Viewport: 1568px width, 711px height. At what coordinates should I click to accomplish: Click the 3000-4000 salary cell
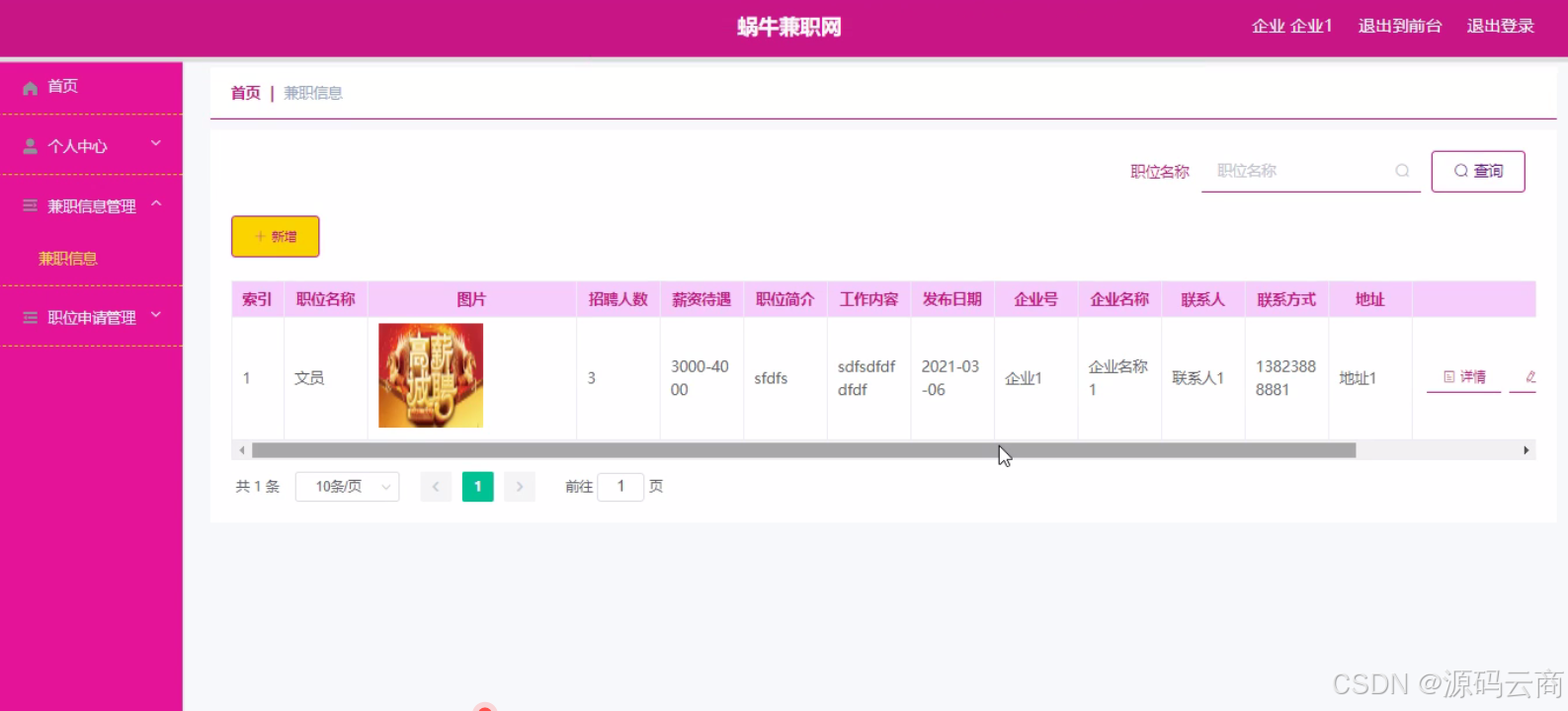(700, 378)
